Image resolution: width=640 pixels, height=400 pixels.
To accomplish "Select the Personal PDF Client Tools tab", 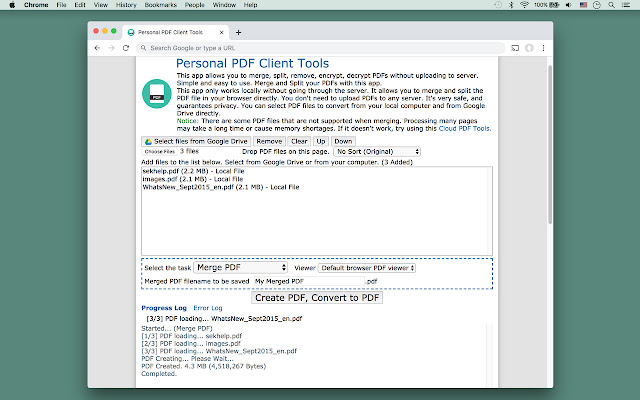I will tap(175, 32).
